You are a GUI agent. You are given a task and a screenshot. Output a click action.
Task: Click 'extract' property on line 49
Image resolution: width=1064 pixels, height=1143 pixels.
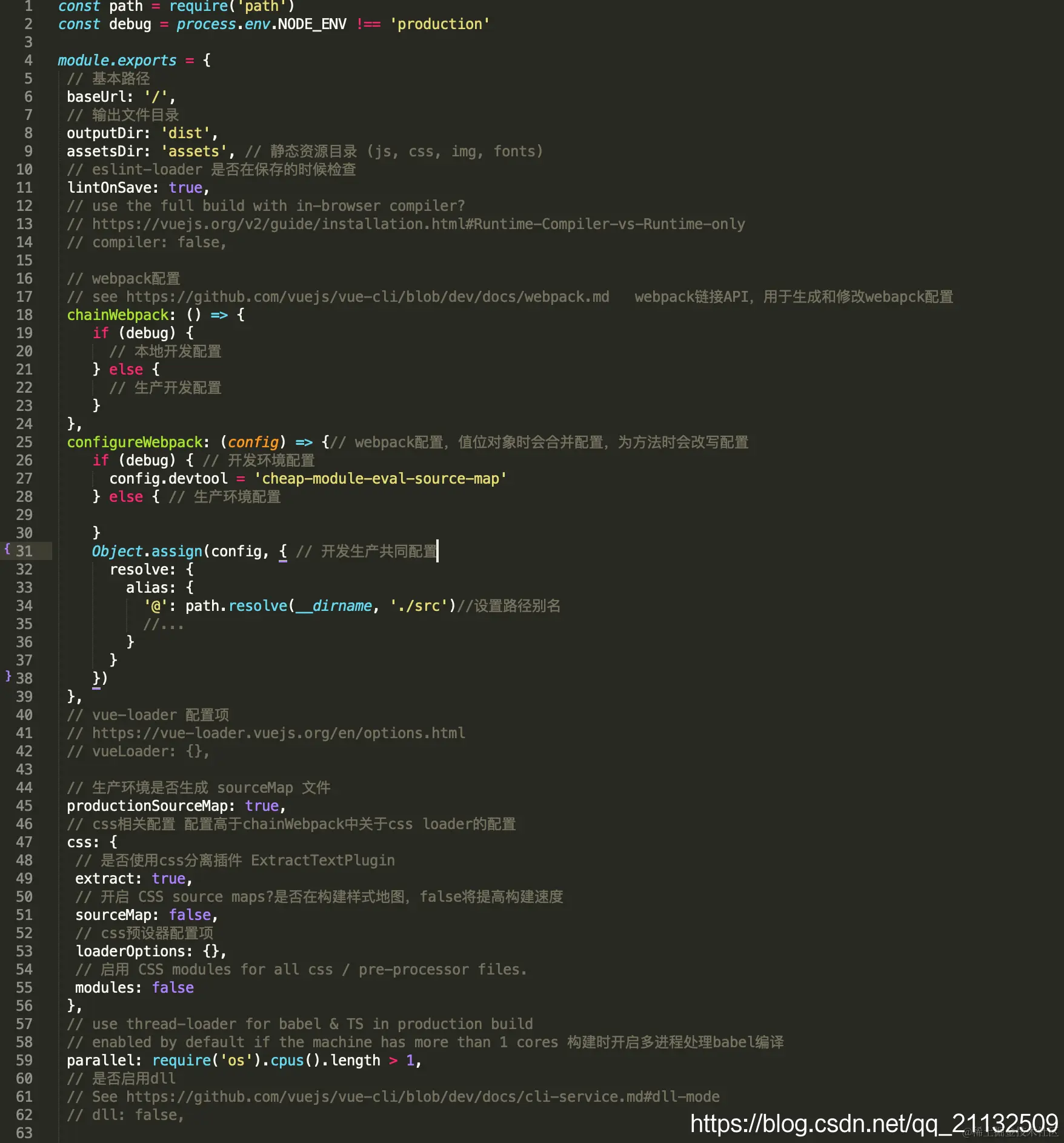[105, 878]
